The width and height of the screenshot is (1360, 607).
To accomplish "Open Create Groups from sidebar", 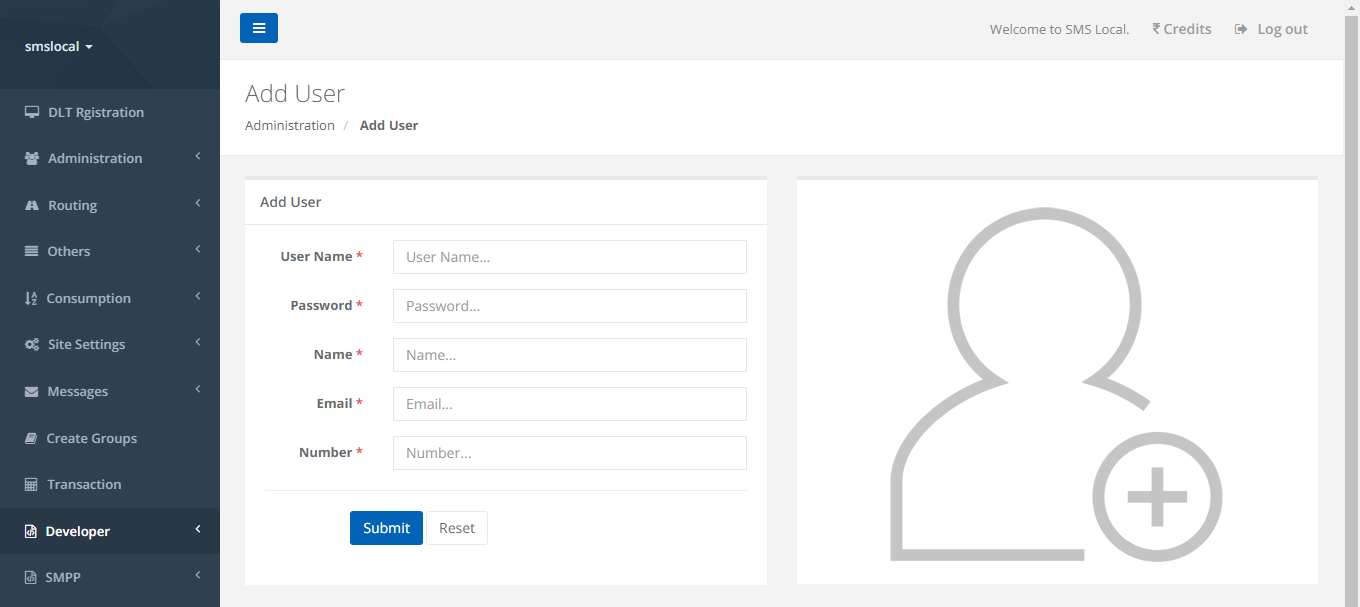I will tap(91, 438).
